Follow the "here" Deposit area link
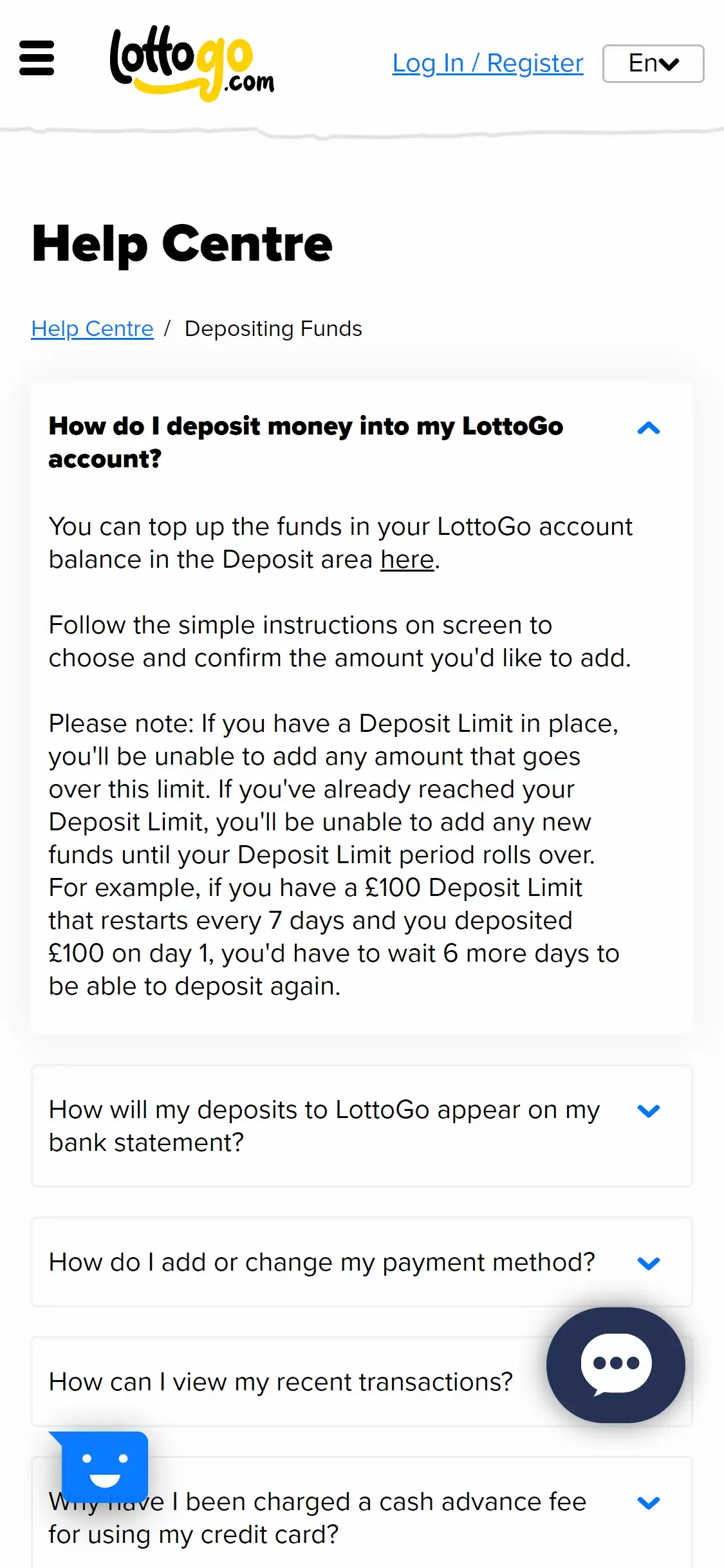This screenshot has width=724, height=1568. (407, 559)
